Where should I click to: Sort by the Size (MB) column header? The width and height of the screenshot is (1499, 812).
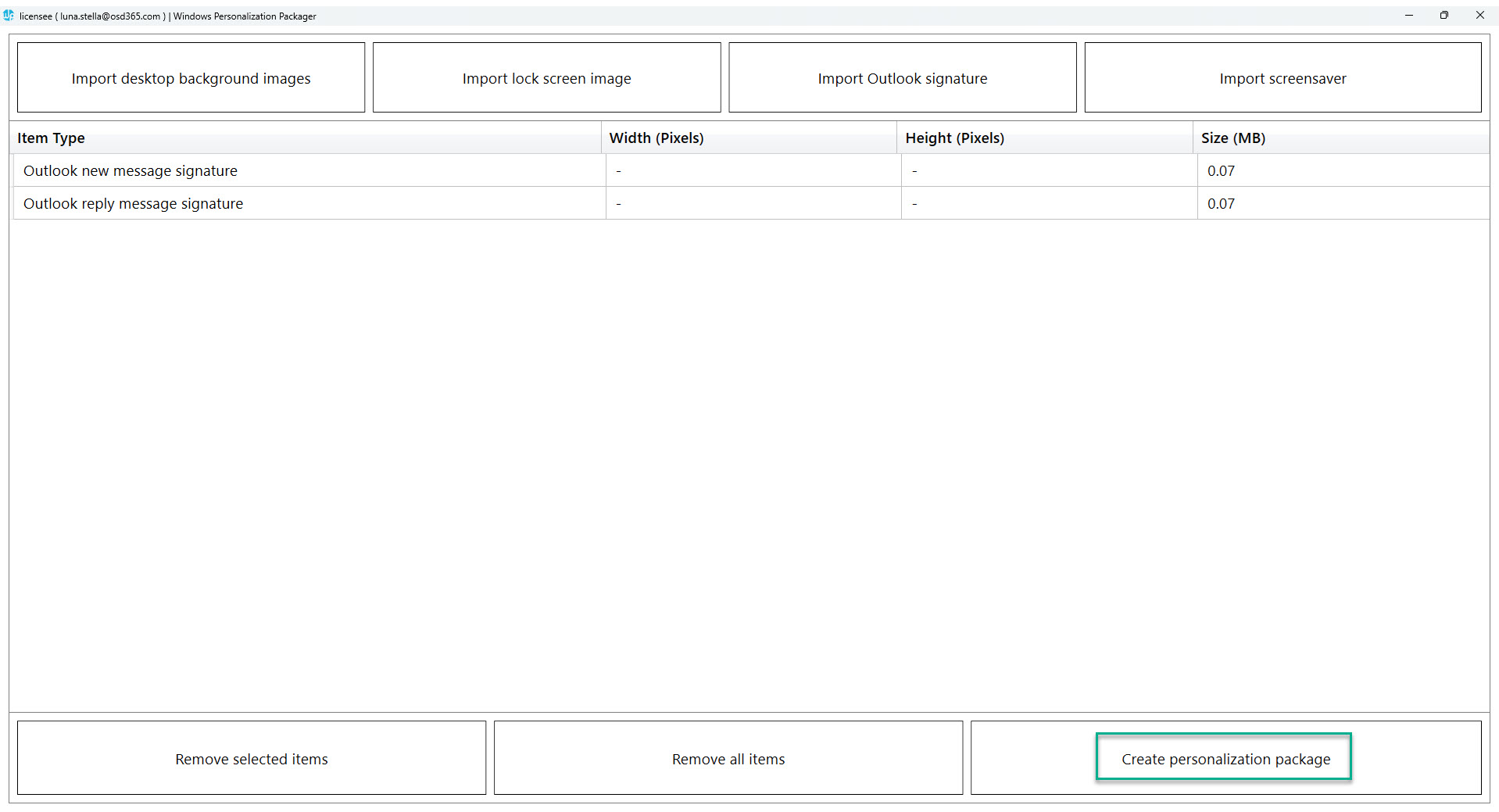coord(1233,138)
